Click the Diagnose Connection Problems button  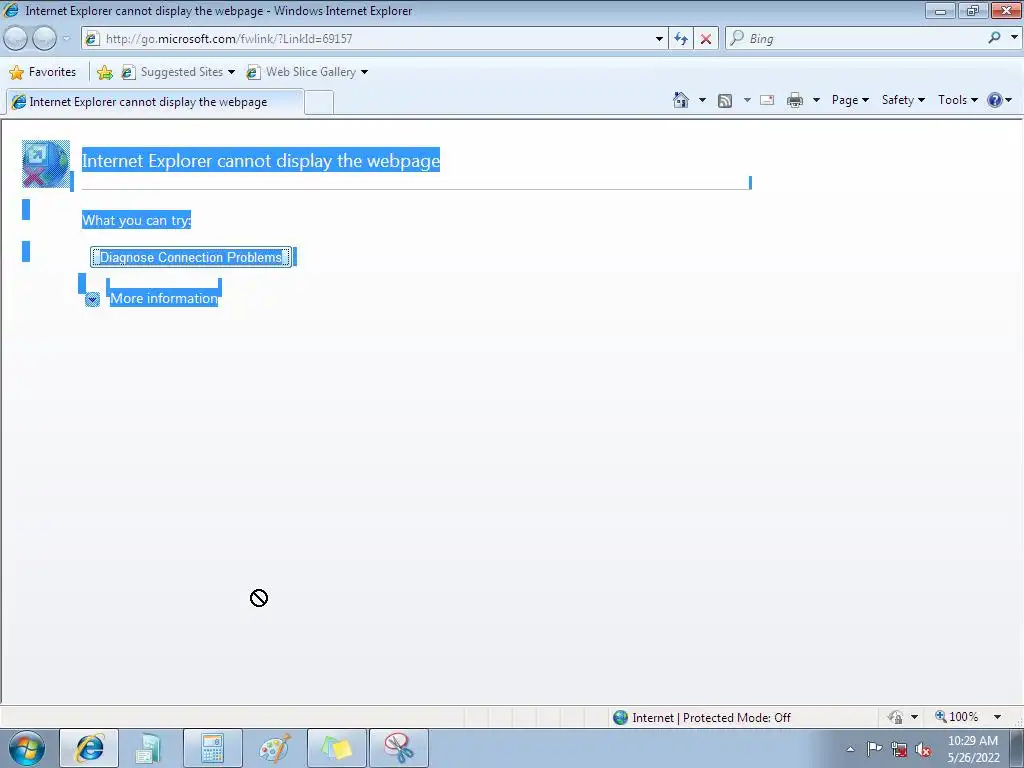(x=191, y=257)
